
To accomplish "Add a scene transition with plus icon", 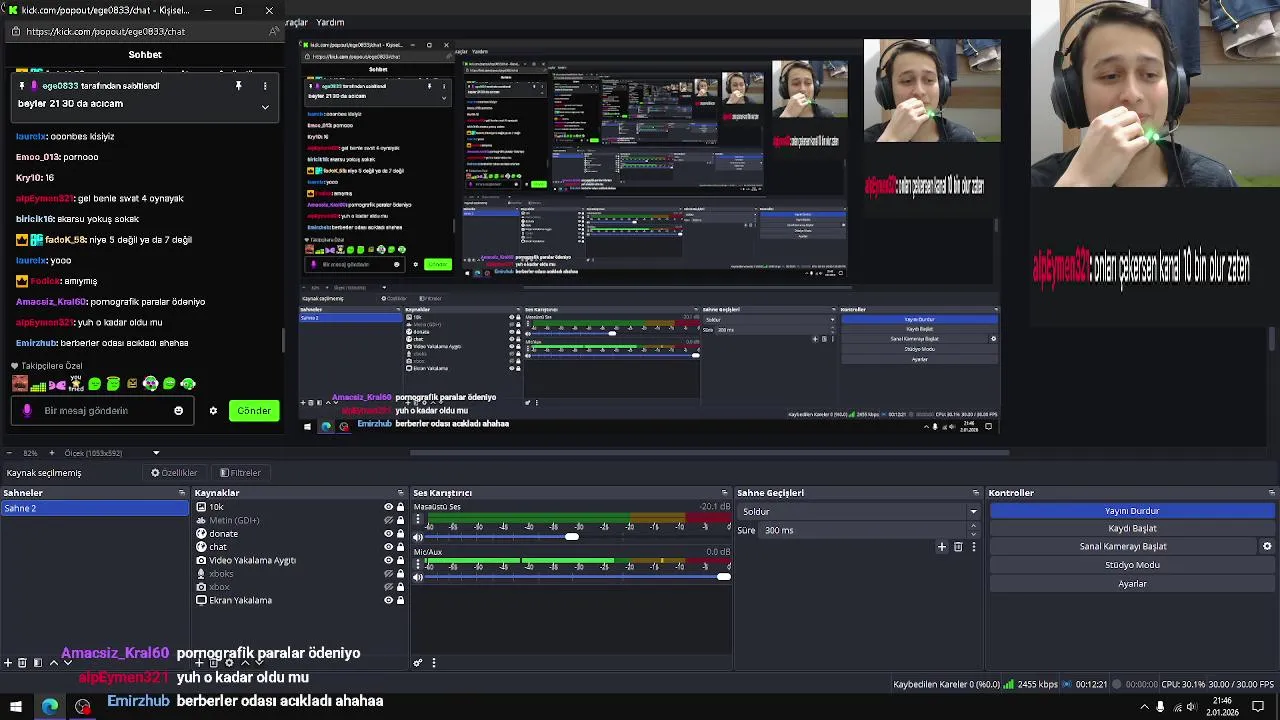I will pos(941,547).
